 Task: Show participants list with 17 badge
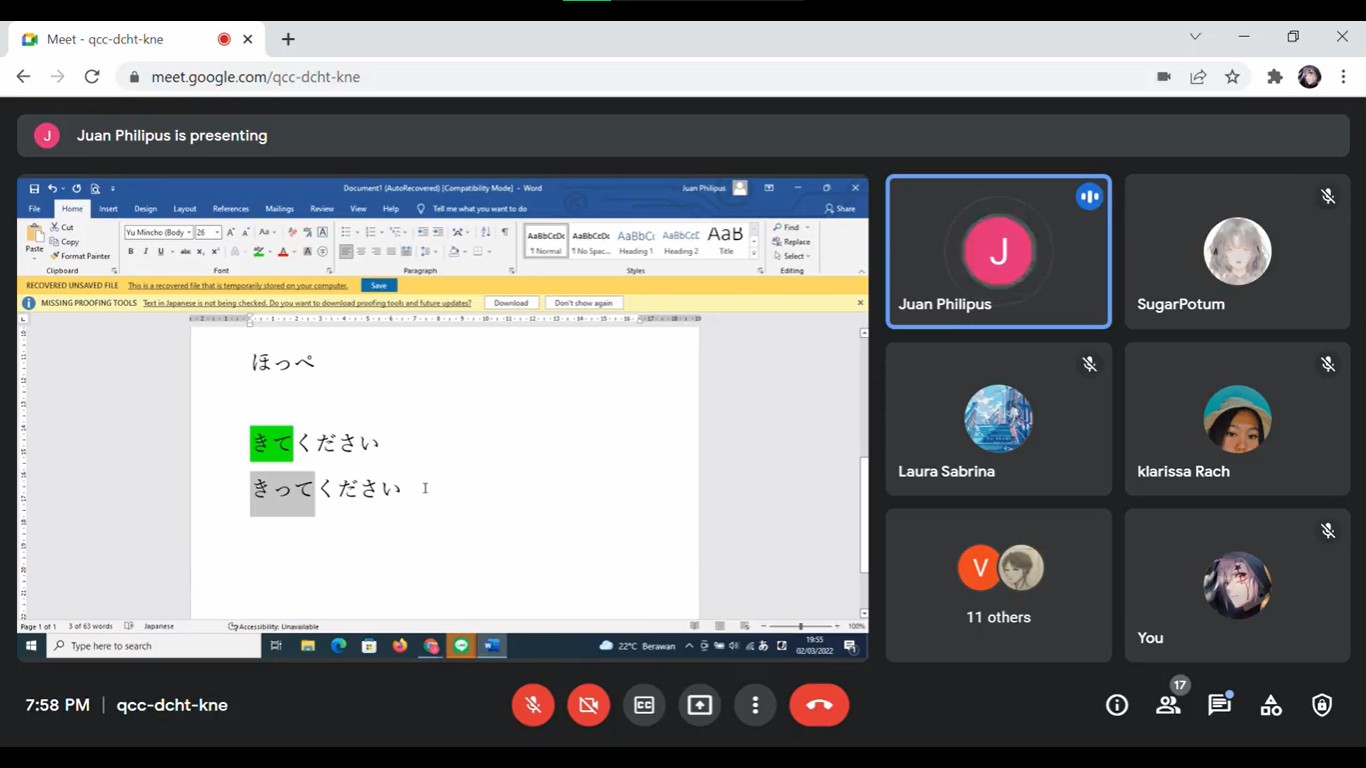click(1168, 705)
